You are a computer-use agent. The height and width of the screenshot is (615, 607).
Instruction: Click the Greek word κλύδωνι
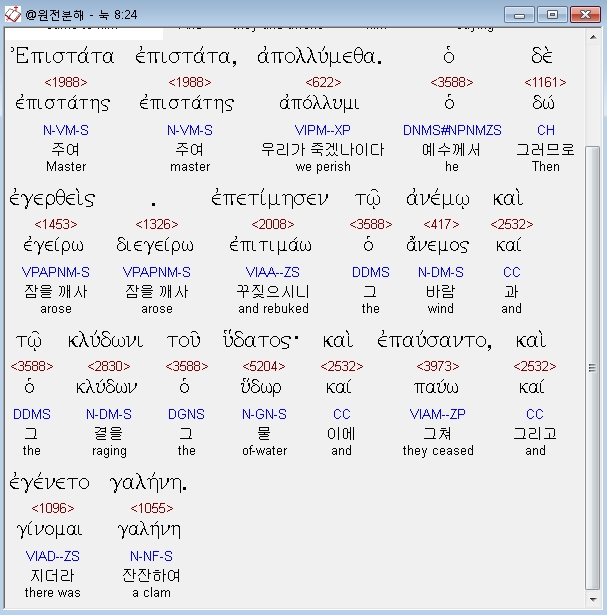105,340
